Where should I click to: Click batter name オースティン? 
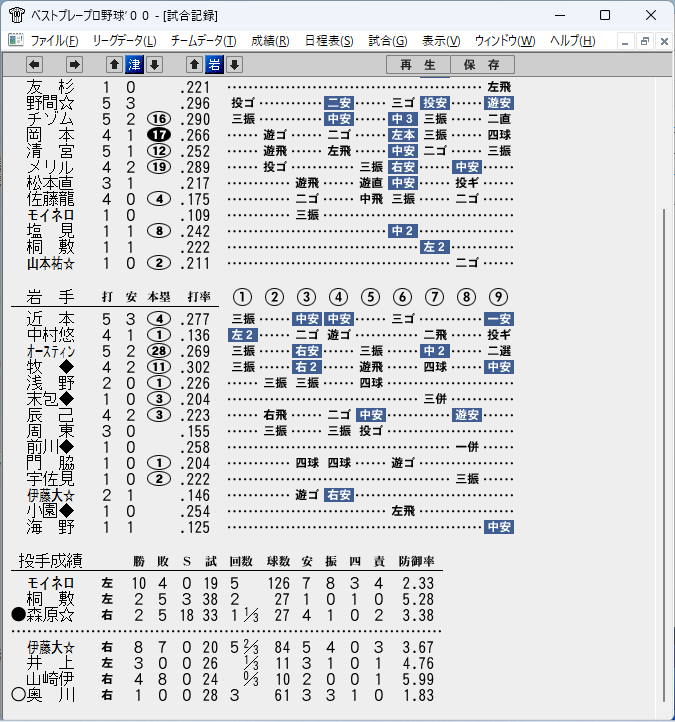pos(51,351)
